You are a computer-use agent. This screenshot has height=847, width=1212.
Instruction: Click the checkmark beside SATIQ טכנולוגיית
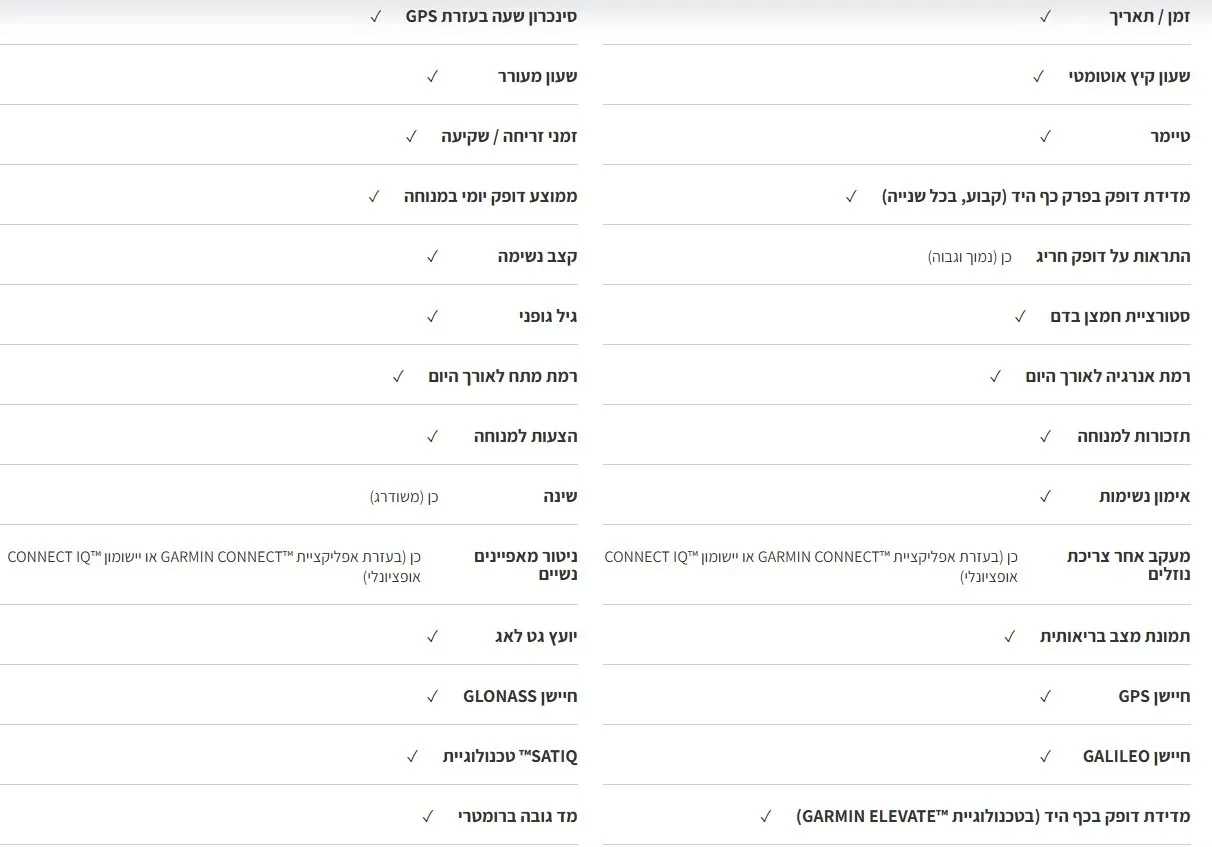click(x=412, y=756)
